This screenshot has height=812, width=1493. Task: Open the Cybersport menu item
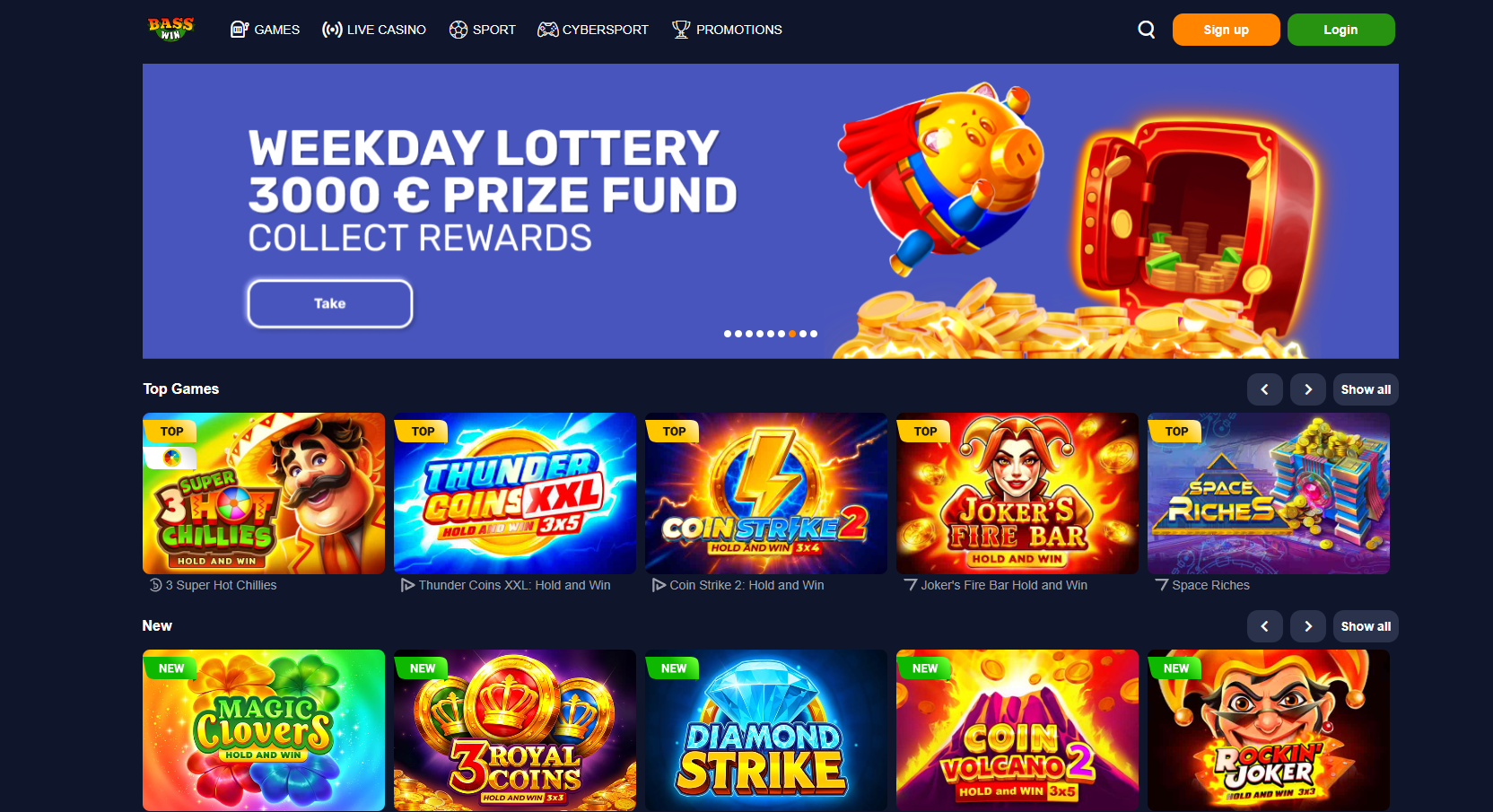[593, 30]
